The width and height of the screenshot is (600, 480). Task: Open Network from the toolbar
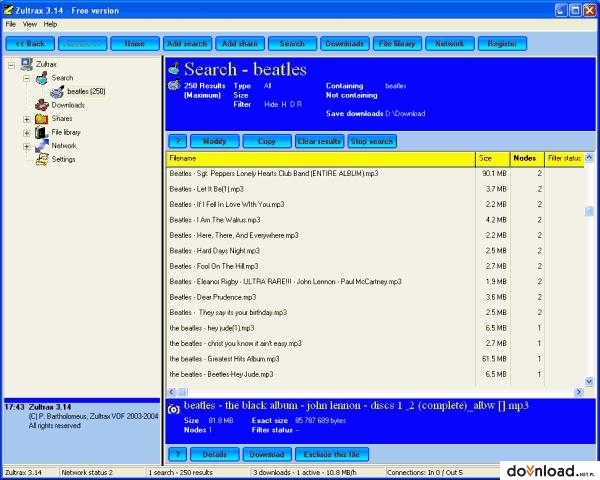[450, 44]
